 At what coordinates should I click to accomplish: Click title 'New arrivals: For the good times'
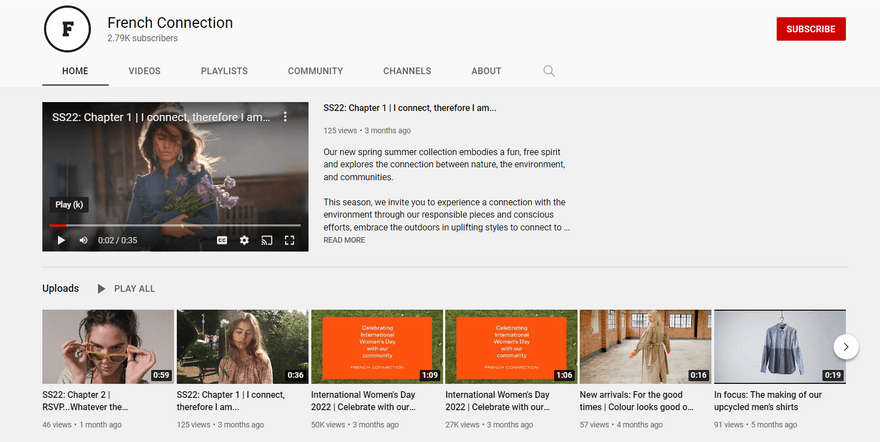tap(636, 401)
